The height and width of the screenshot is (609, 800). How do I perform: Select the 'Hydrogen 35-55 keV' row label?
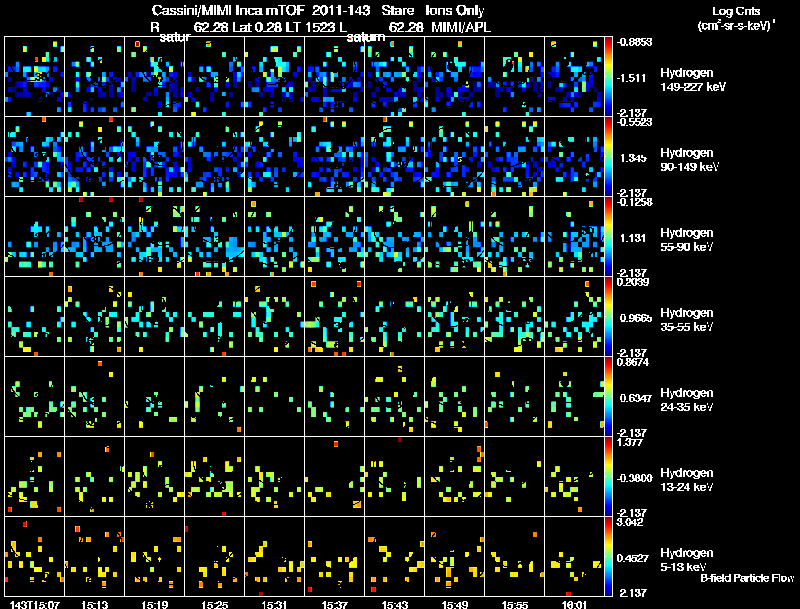(687, 320)
